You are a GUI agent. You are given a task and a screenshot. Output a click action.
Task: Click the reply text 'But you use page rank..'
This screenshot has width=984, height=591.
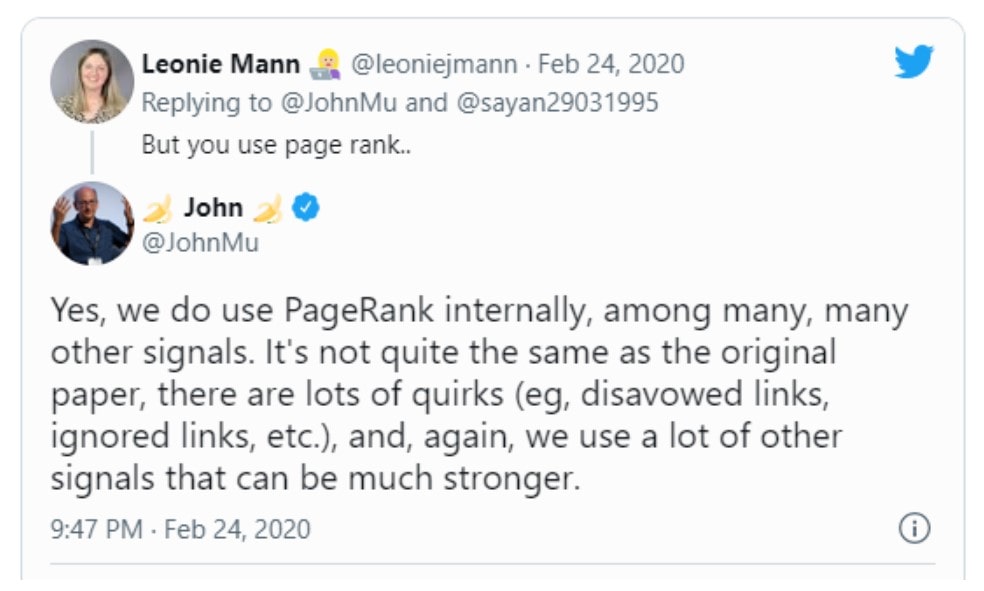tap(277, 144)
